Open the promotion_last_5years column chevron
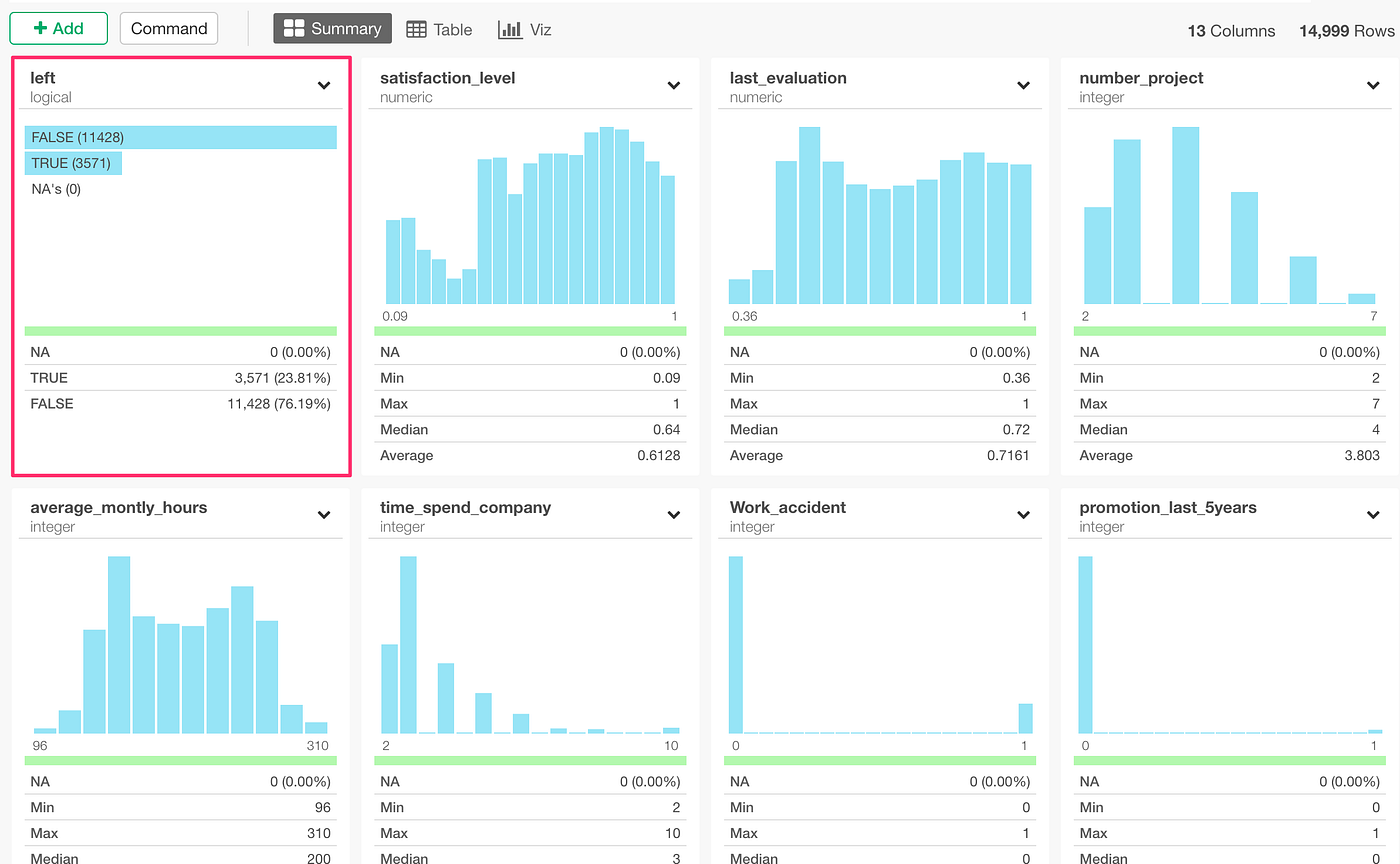1400x864 pixels. [1372, 514]
